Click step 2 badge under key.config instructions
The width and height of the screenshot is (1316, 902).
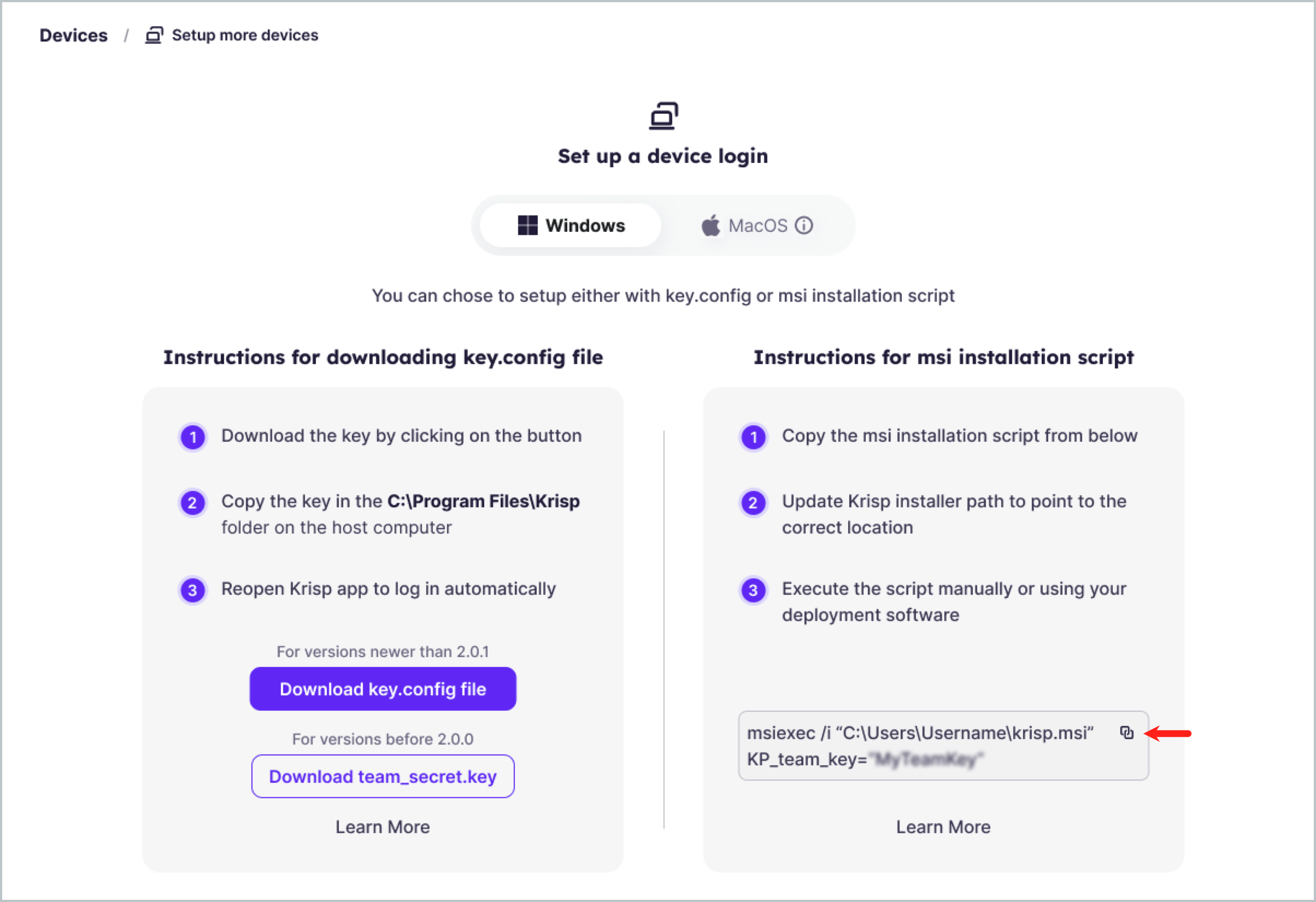tap(192, 502)
